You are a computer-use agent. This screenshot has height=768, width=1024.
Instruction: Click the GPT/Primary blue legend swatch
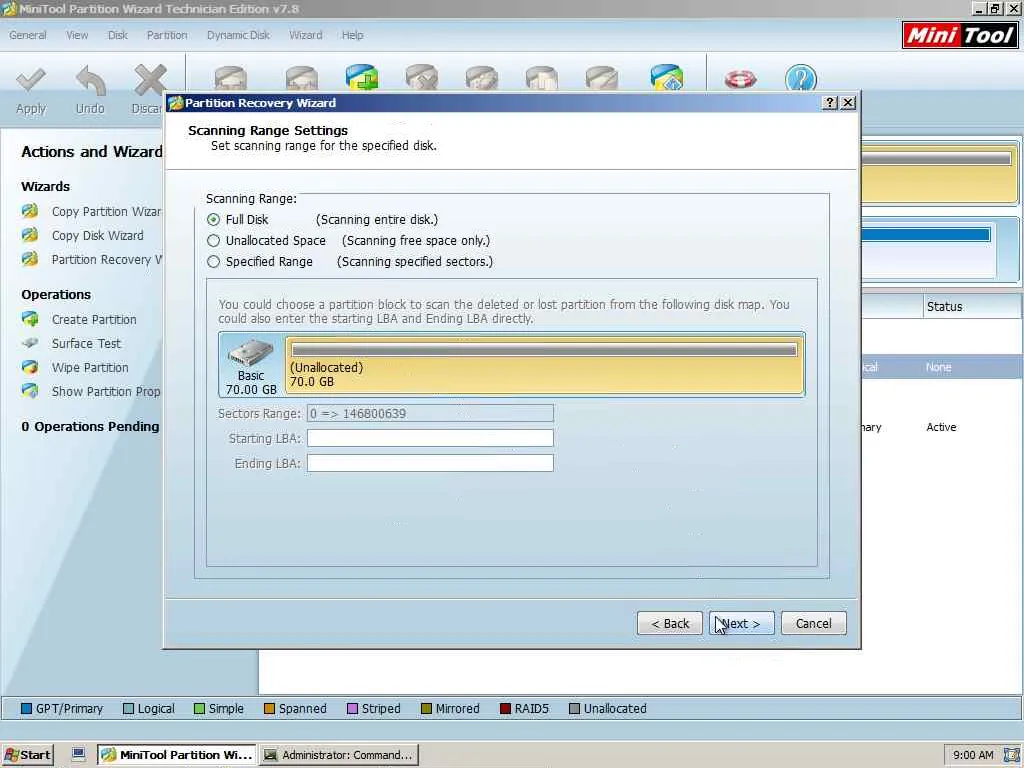[x=27, y=709]
